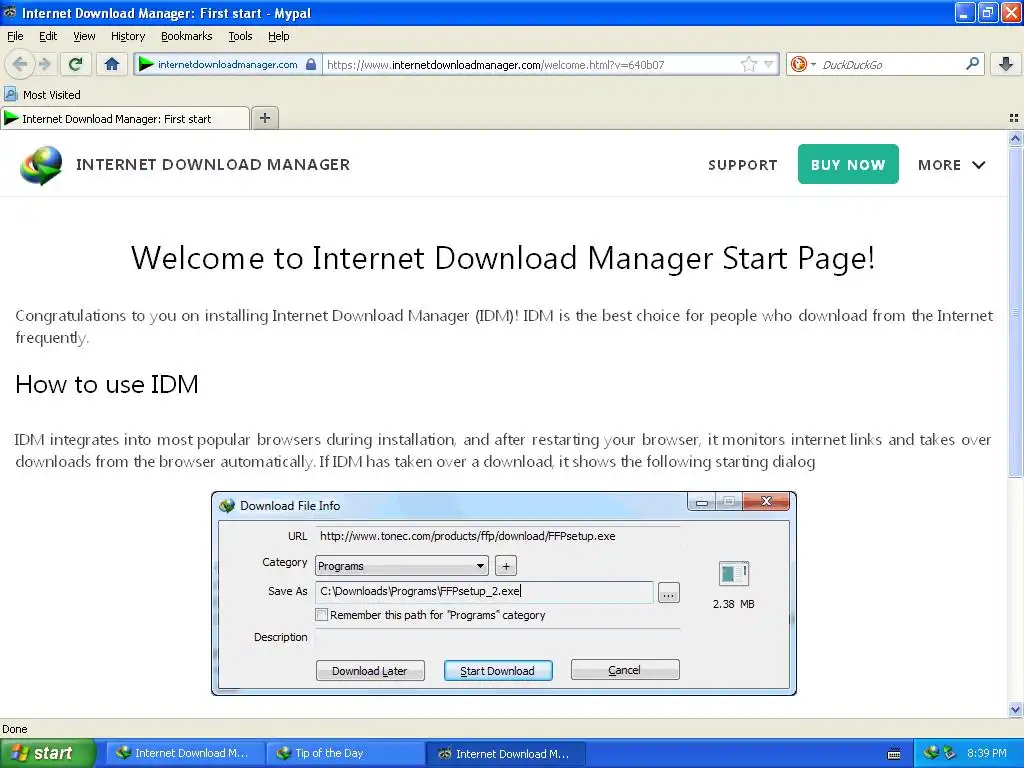
Task: Open the Most Visited bookmarks folder
Action: point(42,95)
